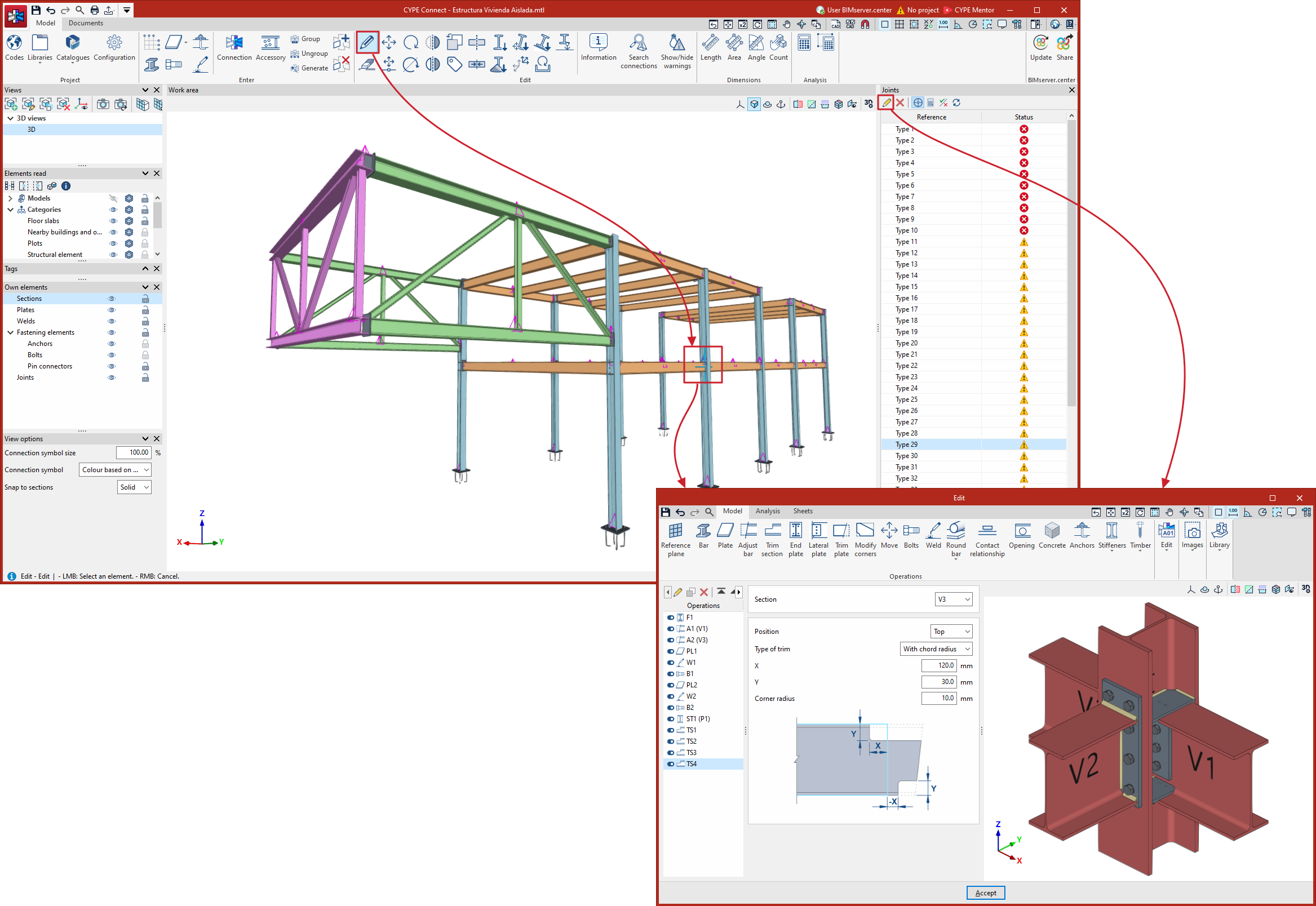Switch to the Documents tab
The height and width of the screenshot is (906, 1316).
click(86, 23)
